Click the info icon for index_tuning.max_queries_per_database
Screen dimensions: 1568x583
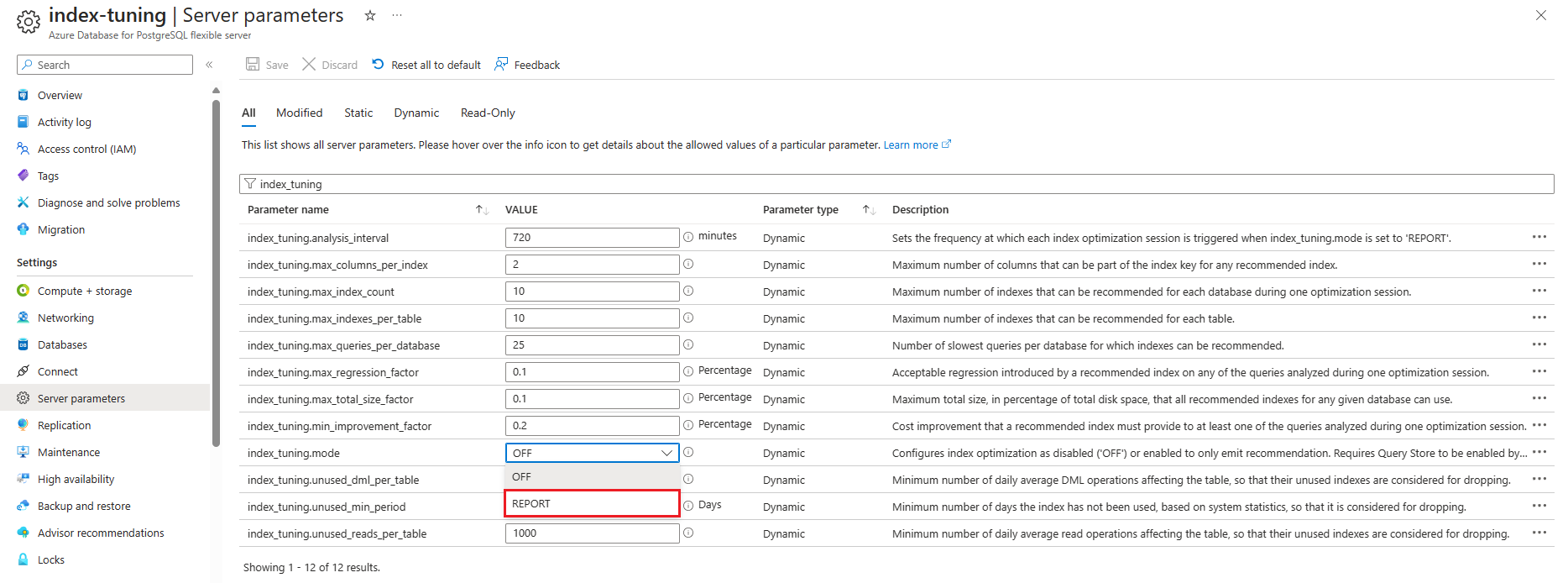point(688,344)
